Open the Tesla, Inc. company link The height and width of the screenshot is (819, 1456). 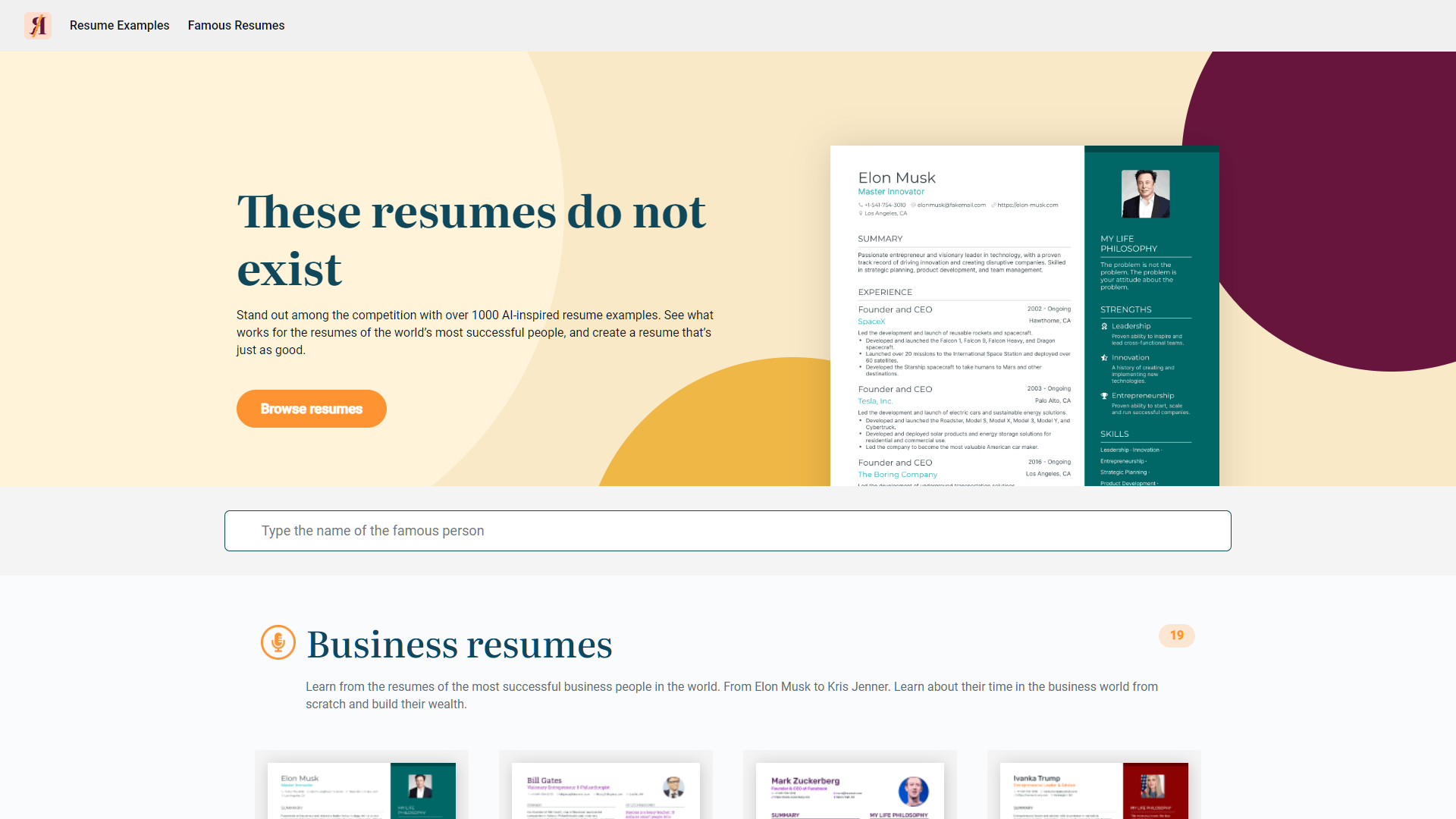[875, 400]
